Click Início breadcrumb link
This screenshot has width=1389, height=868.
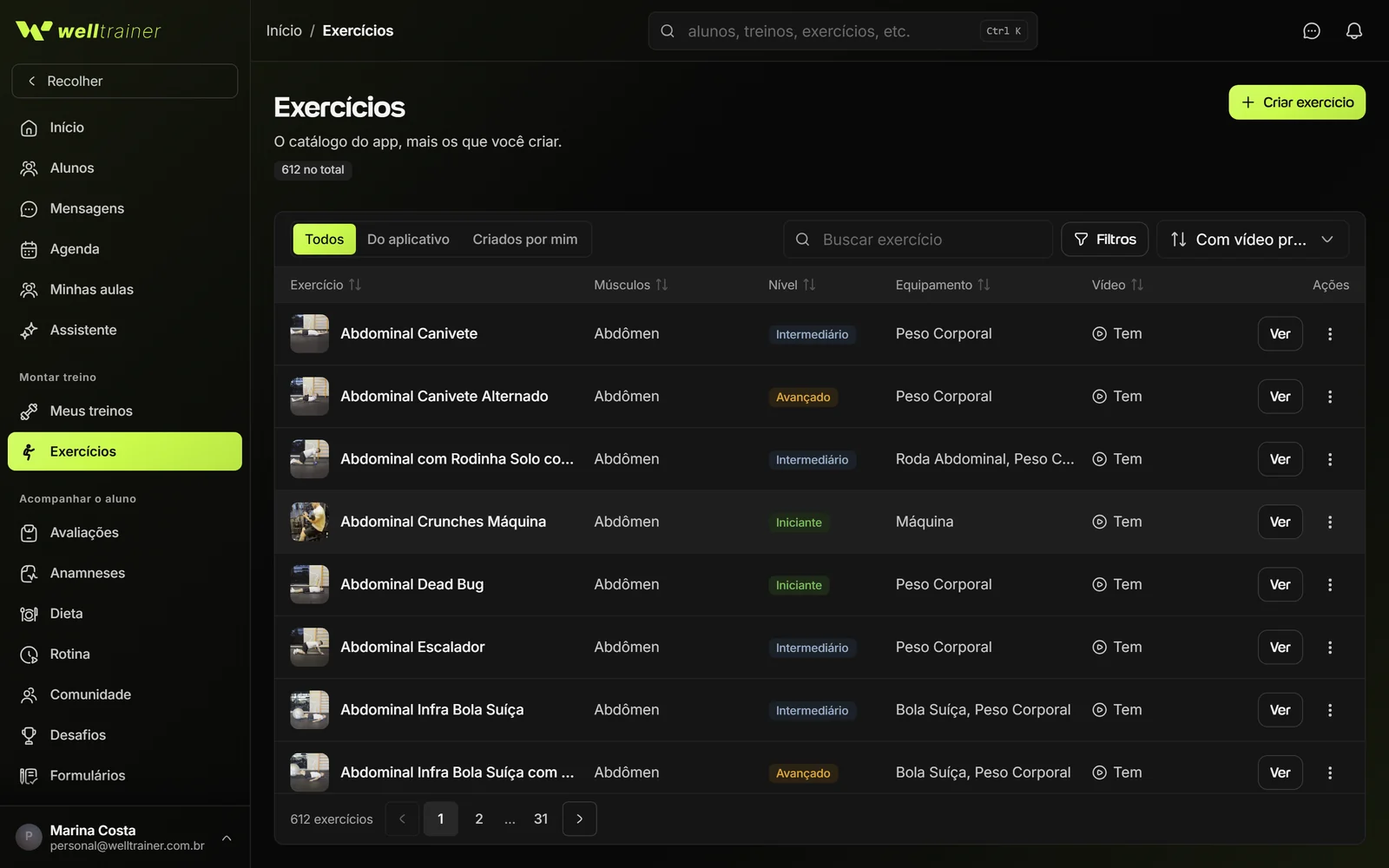284,30
